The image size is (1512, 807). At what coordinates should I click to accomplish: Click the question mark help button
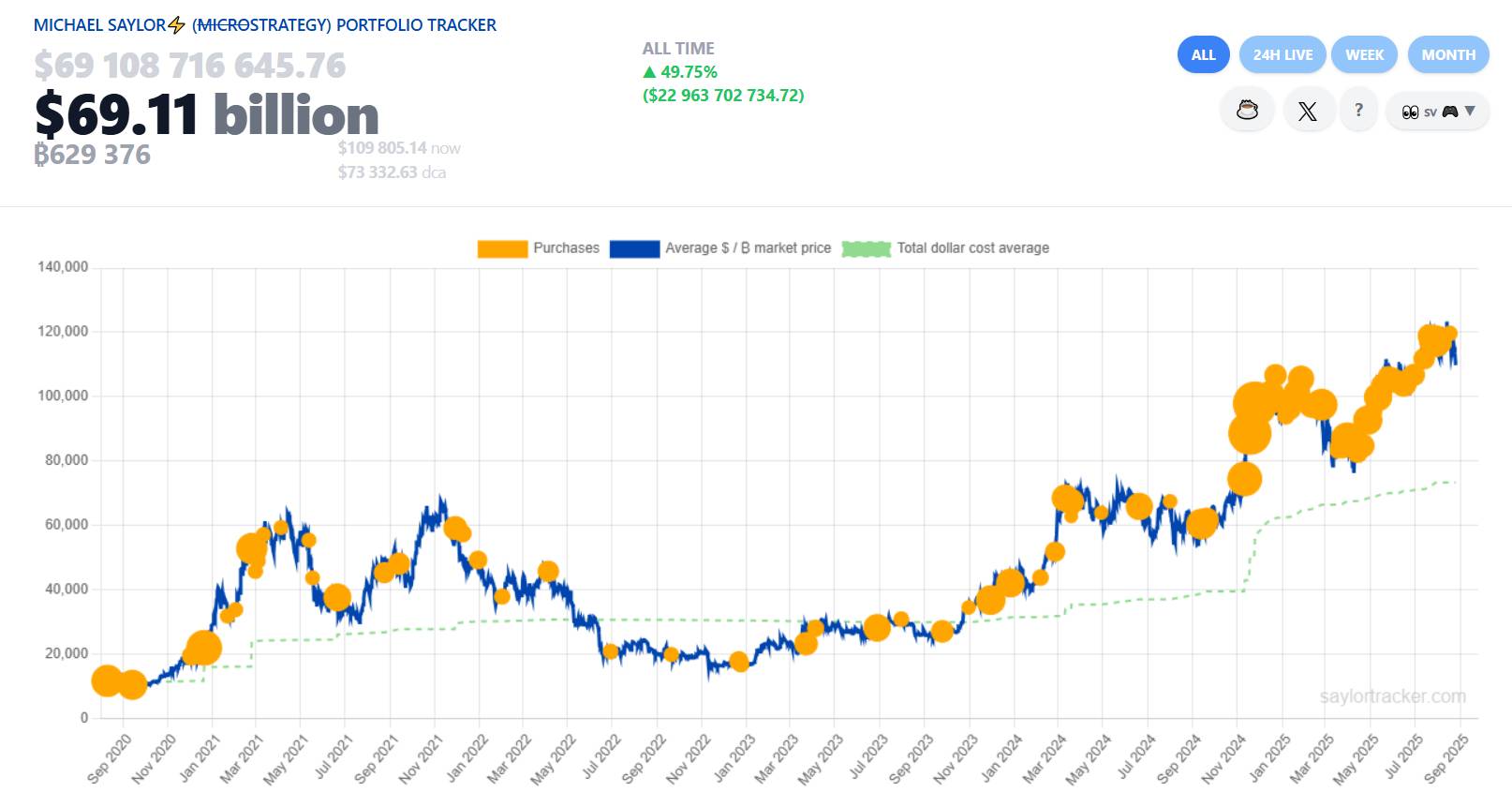coord(1358,111)
